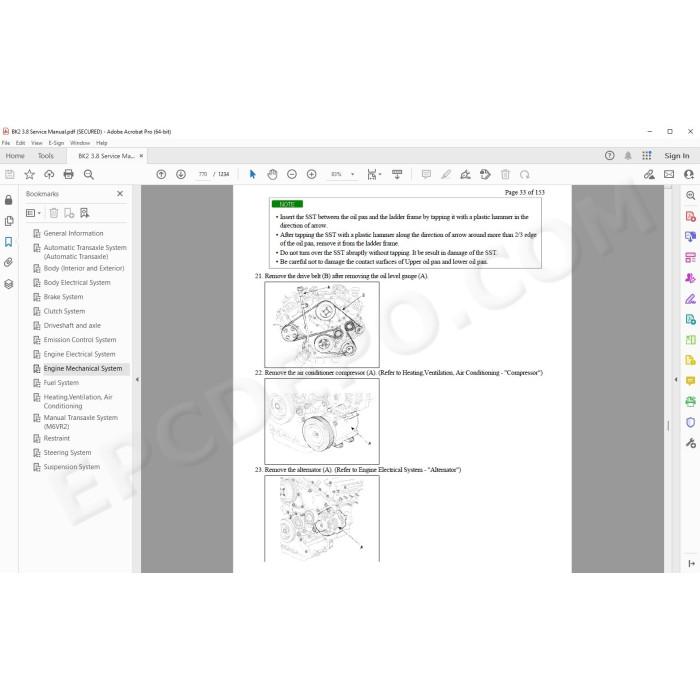The height and width of the screenshot is (700, 700).
Task: Go to the previous page
Action: tap(161, 175)
